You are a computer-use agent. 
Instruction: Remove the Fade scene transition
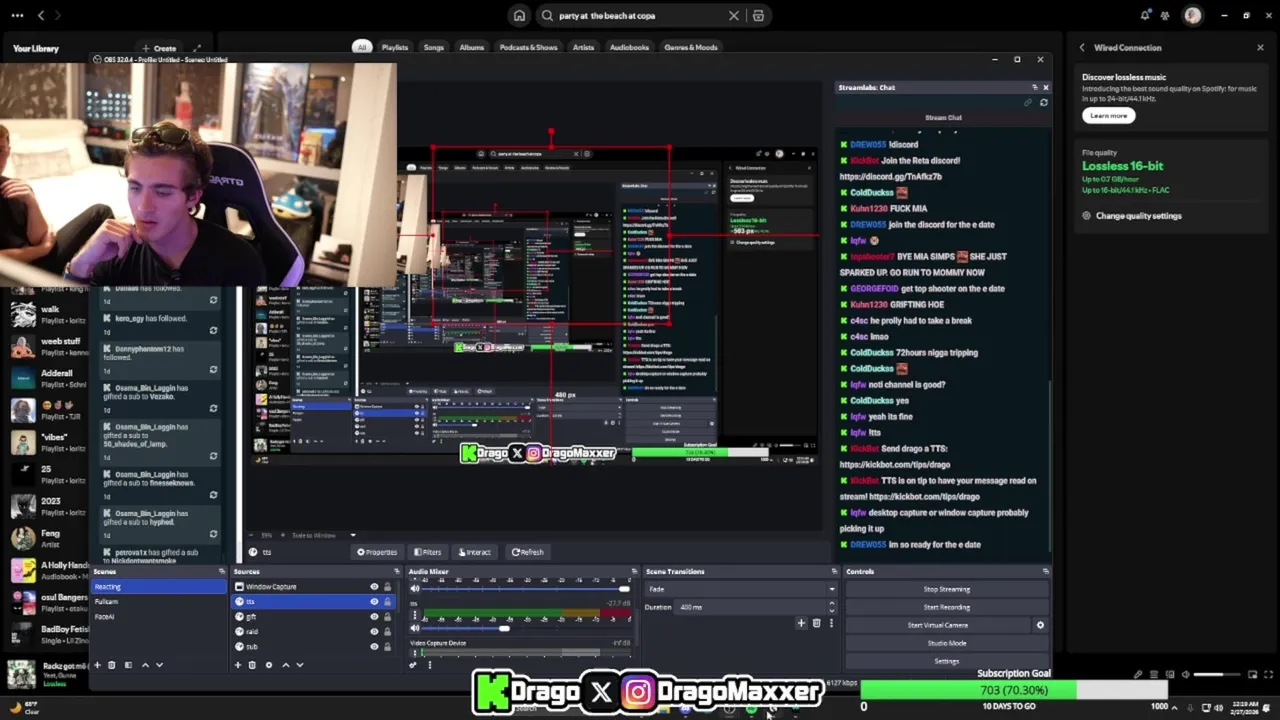(x=816, y=623)
